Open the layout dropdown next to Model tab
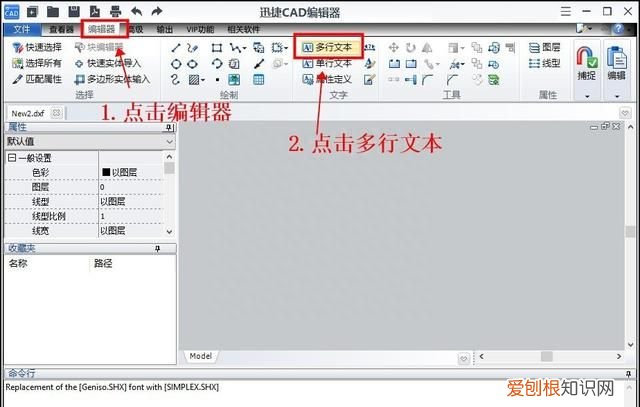The height and width of the screenshot is (407, 640). 464,359
